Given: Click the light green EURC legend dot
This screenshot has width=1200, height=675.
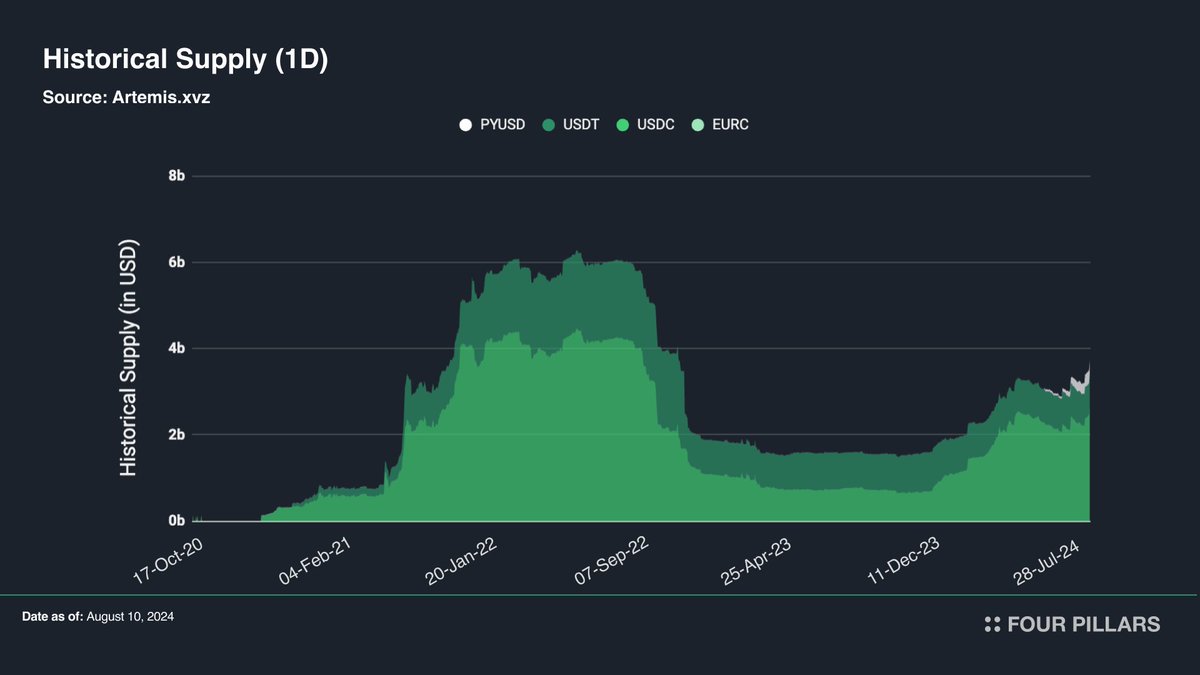Looking at the screenshot, I should pyautogui.click(x=697, y=125).
